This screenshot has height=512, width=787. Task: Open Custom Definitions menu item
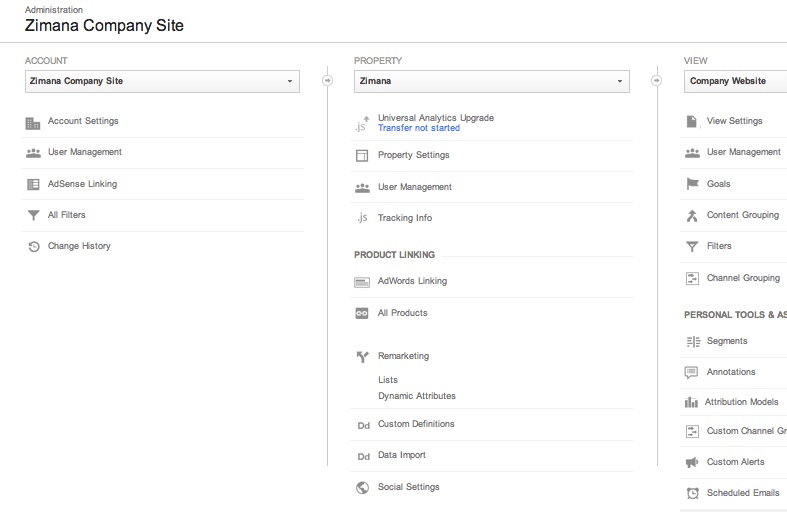tap(416, 424)
